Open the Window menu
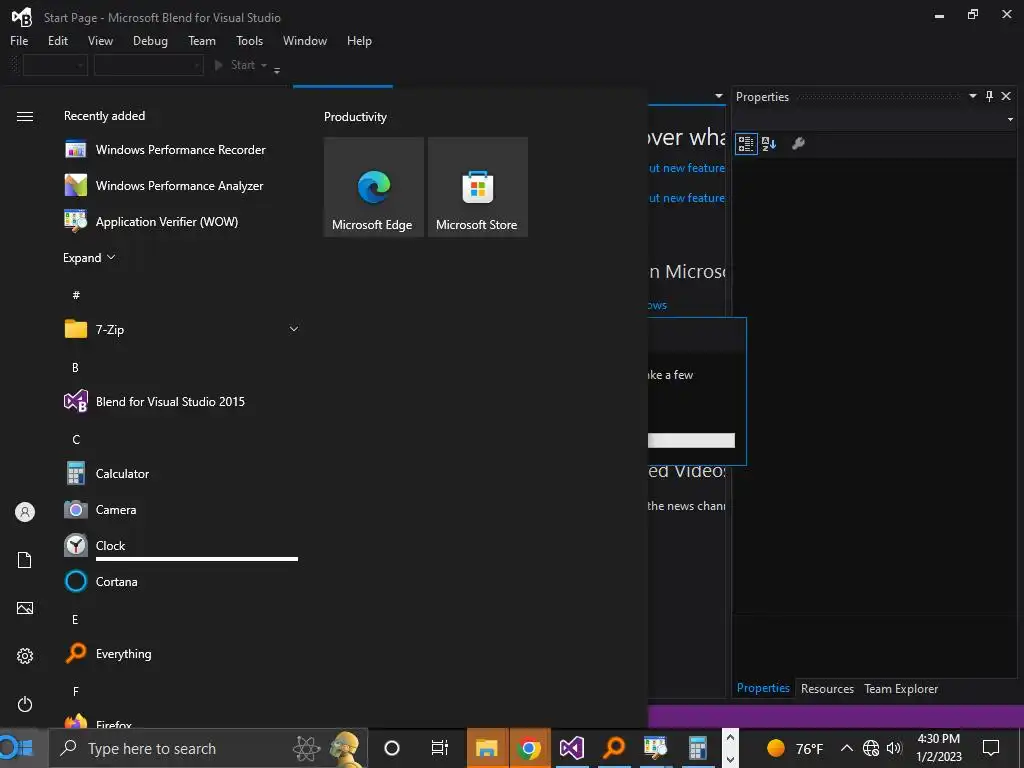The height and width of the screenshot is (768, 1024). tap(305, 40)
